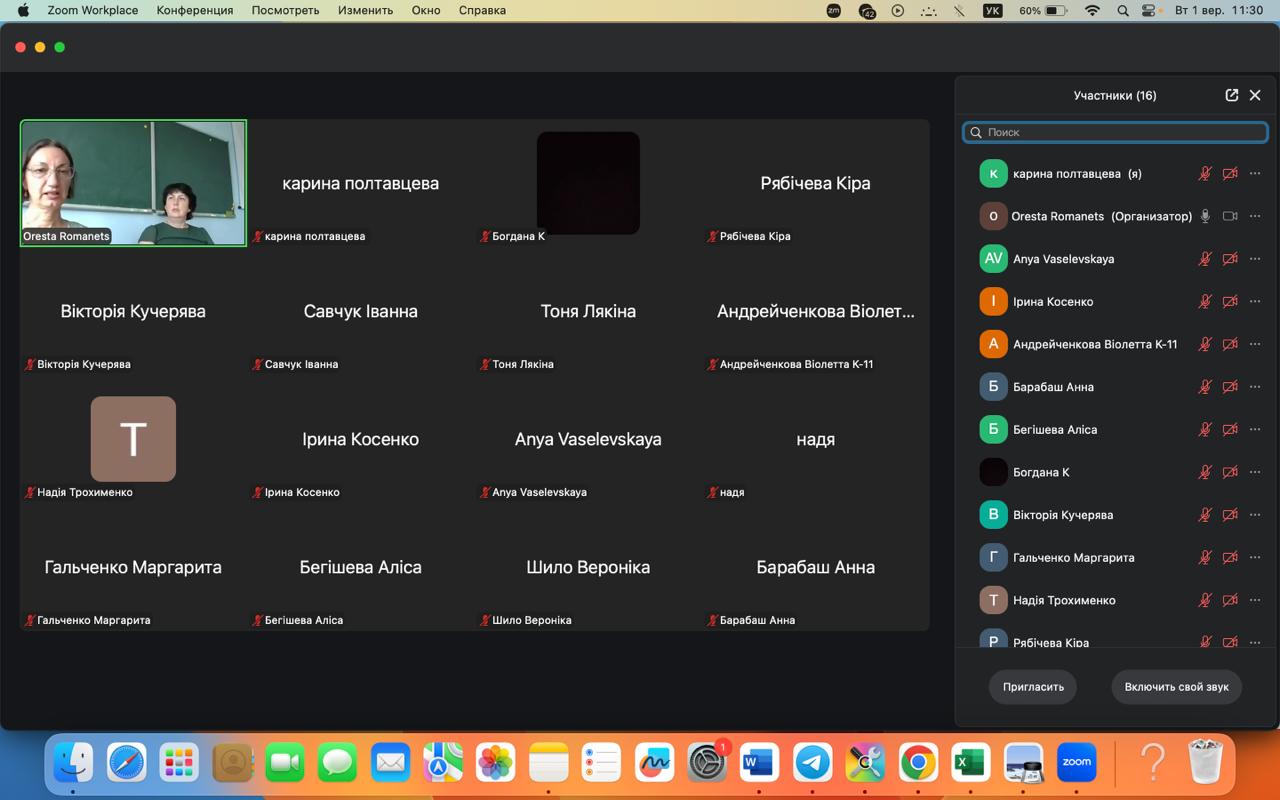Toggle microphone icon for Oresta Romanets
The width and height of the screenshot is (1280, 800).
tap(1205, 216)
